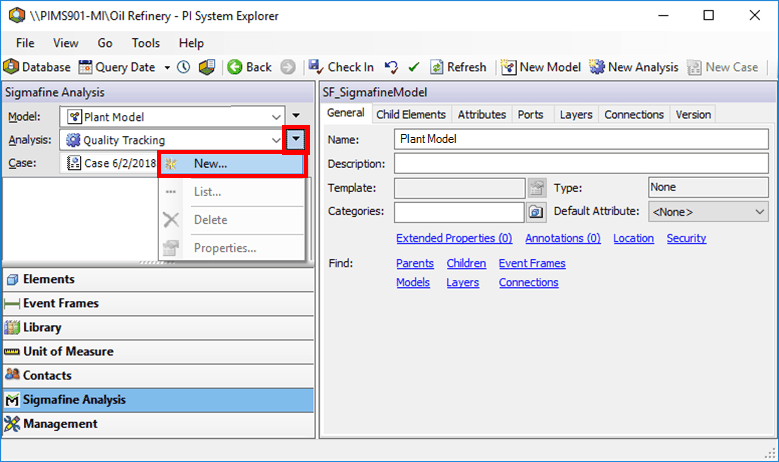This screenshot has height=462, width=779.
Task: Find Parents link
Action: (415, 263)
